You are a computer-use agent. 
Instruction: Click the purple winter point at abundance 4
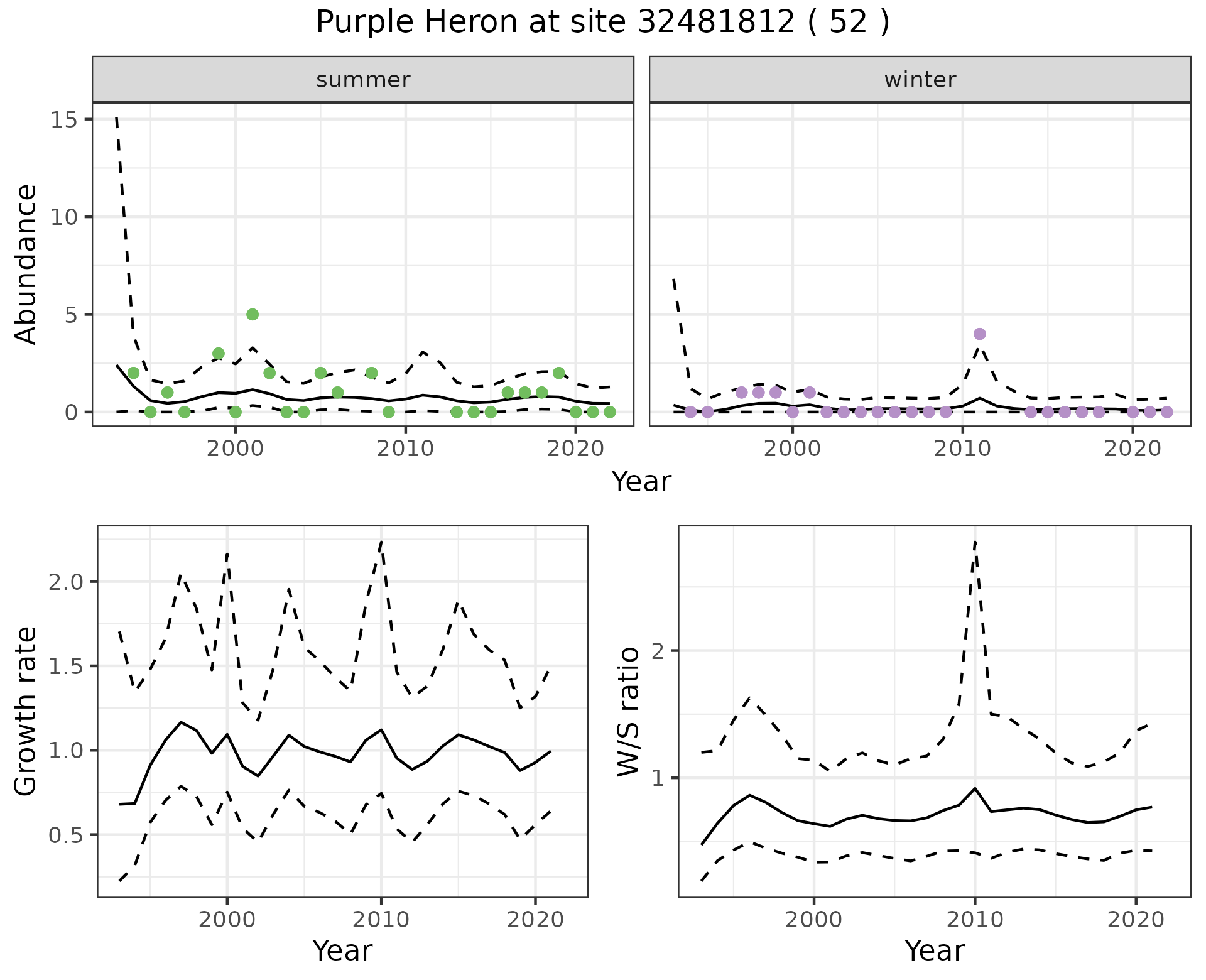[980, 334]
